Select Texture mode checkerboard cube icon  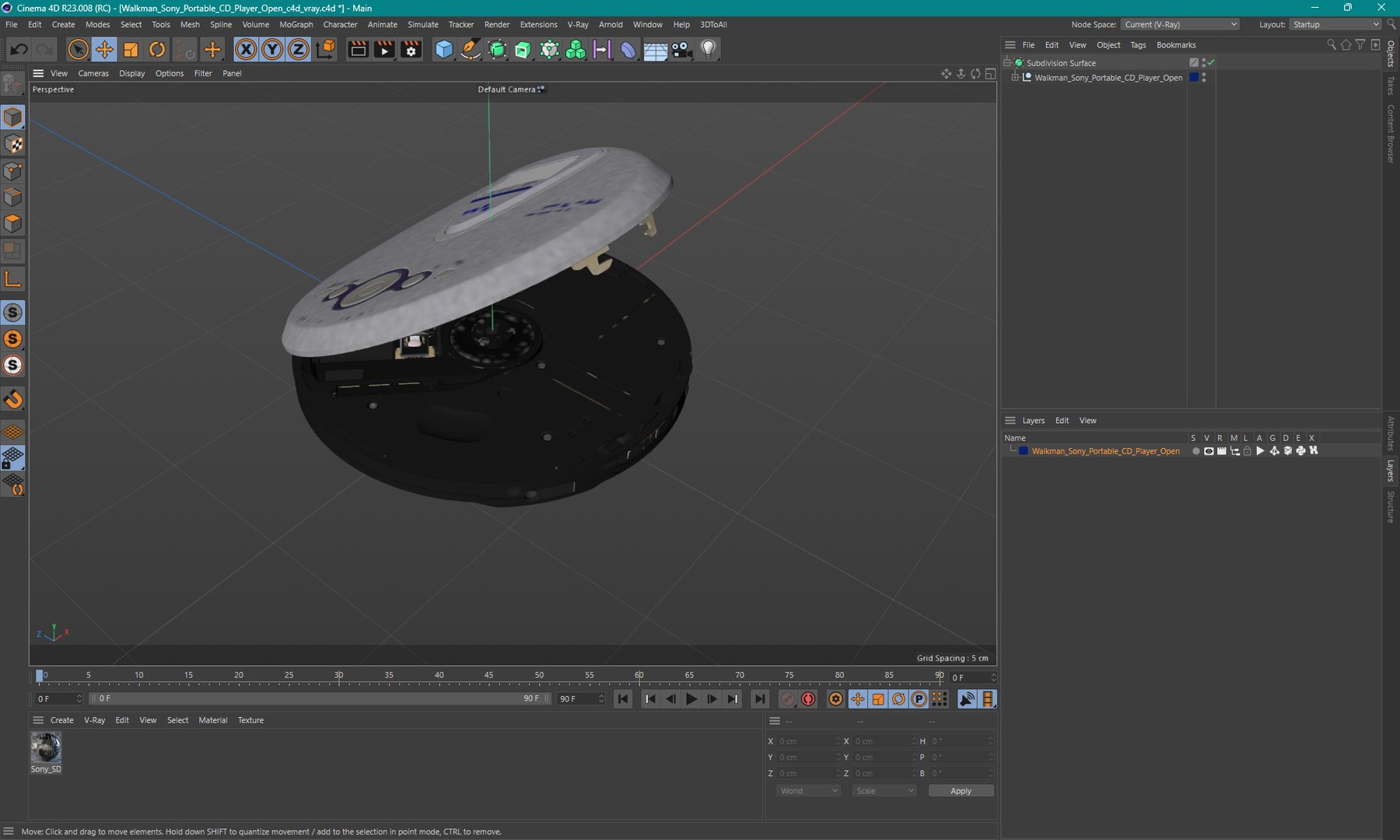[x=13, y=144]
